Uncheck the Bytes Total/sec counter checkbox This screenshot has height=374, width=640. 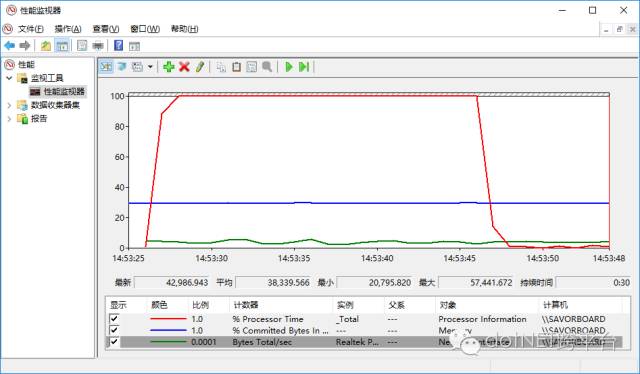(114, 342)
